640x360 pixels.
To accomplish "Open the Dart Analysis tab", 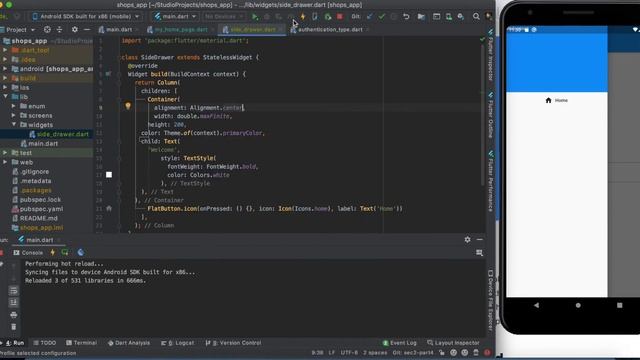I will pyautogui.click(x=129, y=343).
